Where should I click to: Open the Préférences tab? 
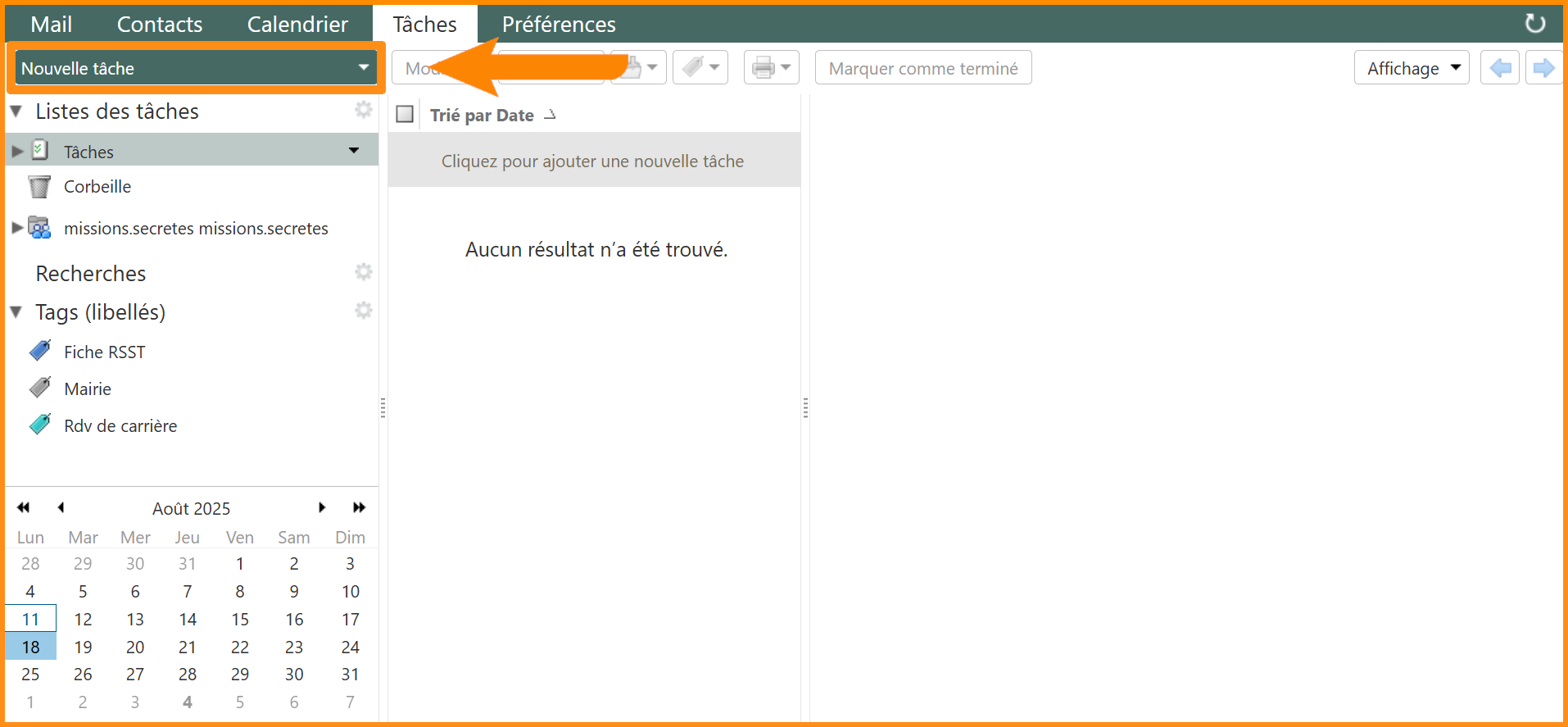559,25
